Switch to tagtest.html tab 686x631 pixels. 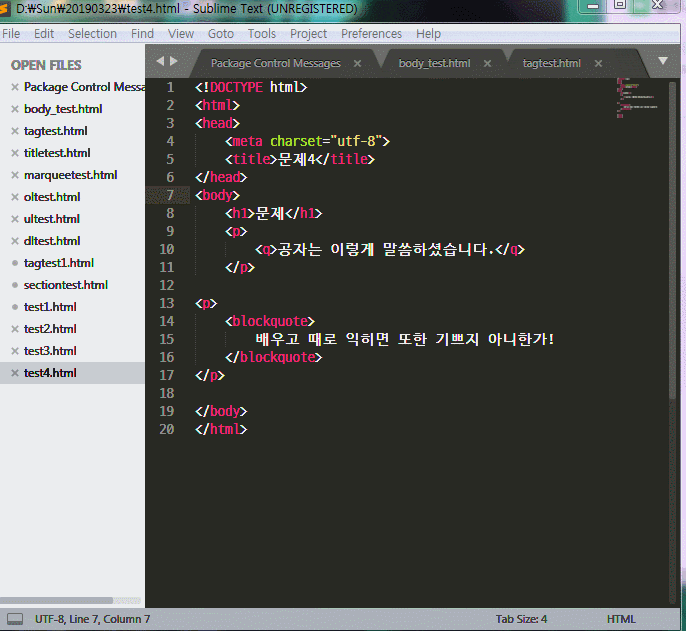(552, 63)
